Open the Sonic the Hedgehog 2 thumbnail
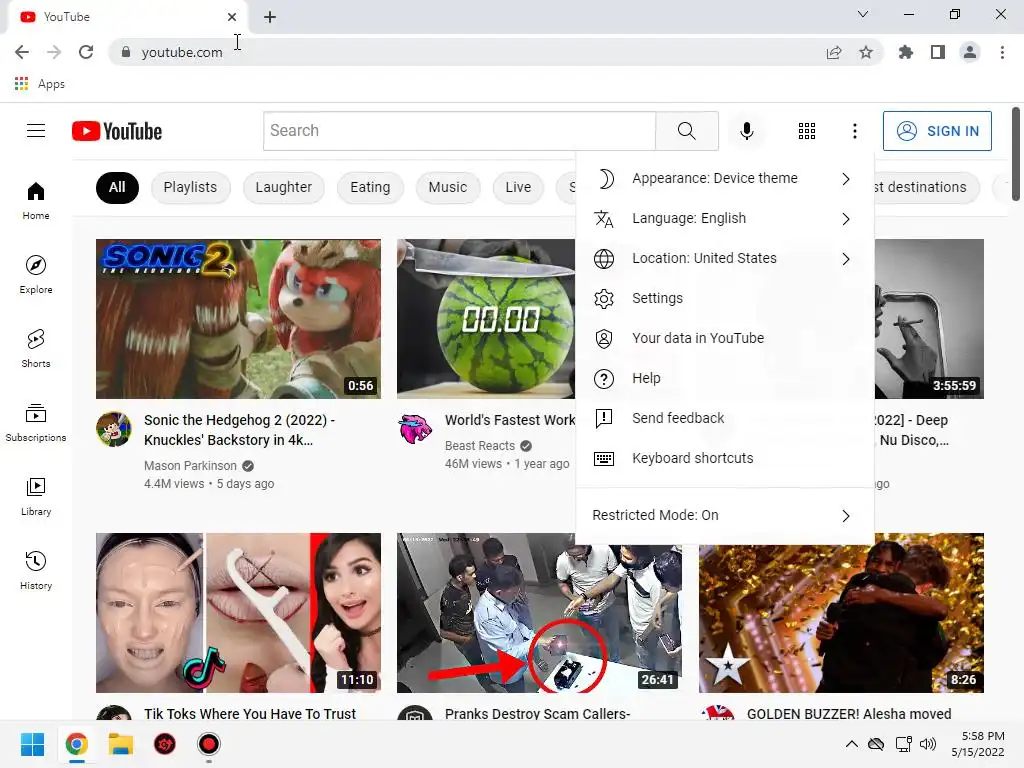Screen dimensions: 1024x768 238,319
